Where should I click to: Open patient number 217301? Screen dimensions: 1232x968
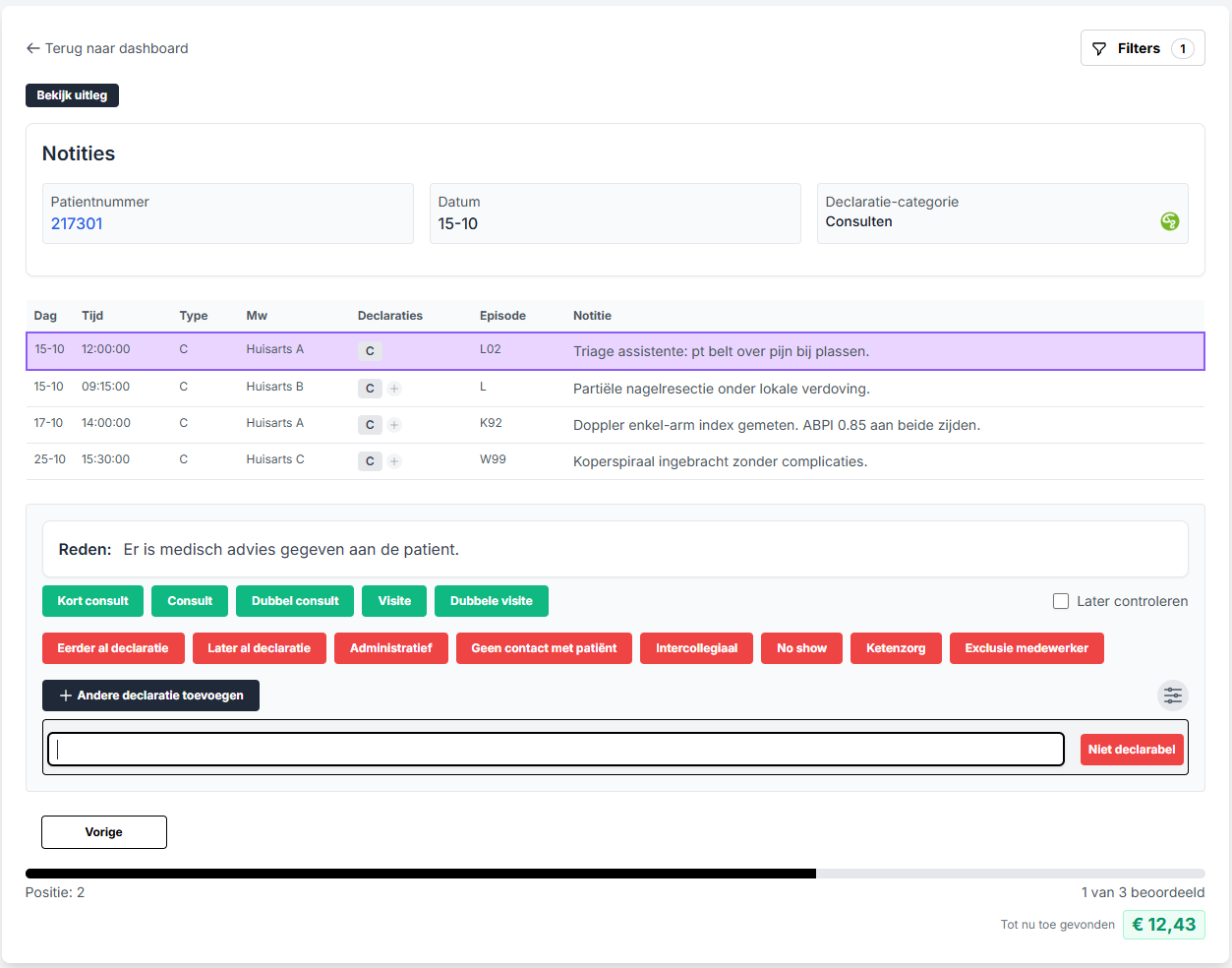[77, 223]
